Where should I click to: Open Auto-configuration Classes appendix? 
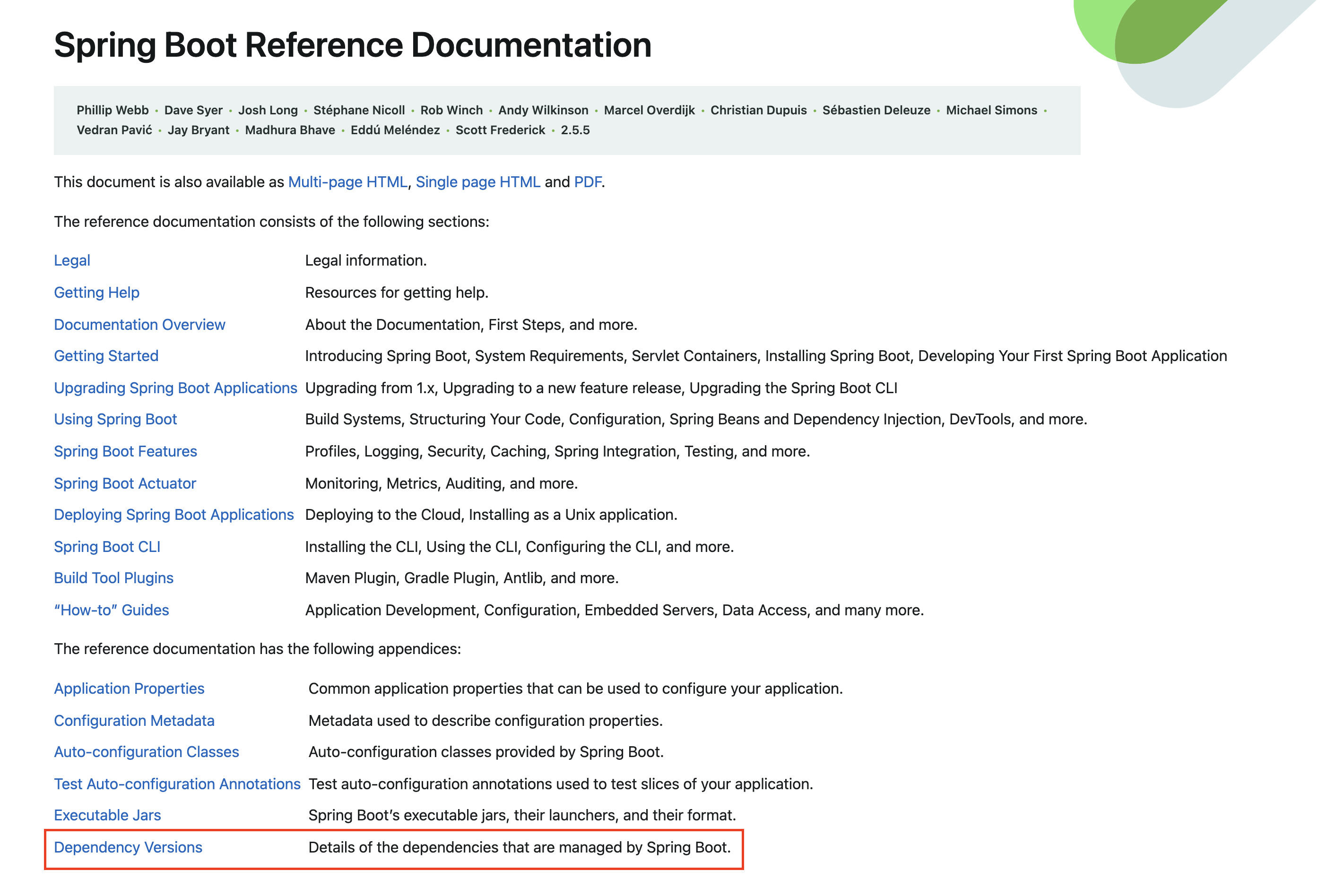tap(146, 752)
